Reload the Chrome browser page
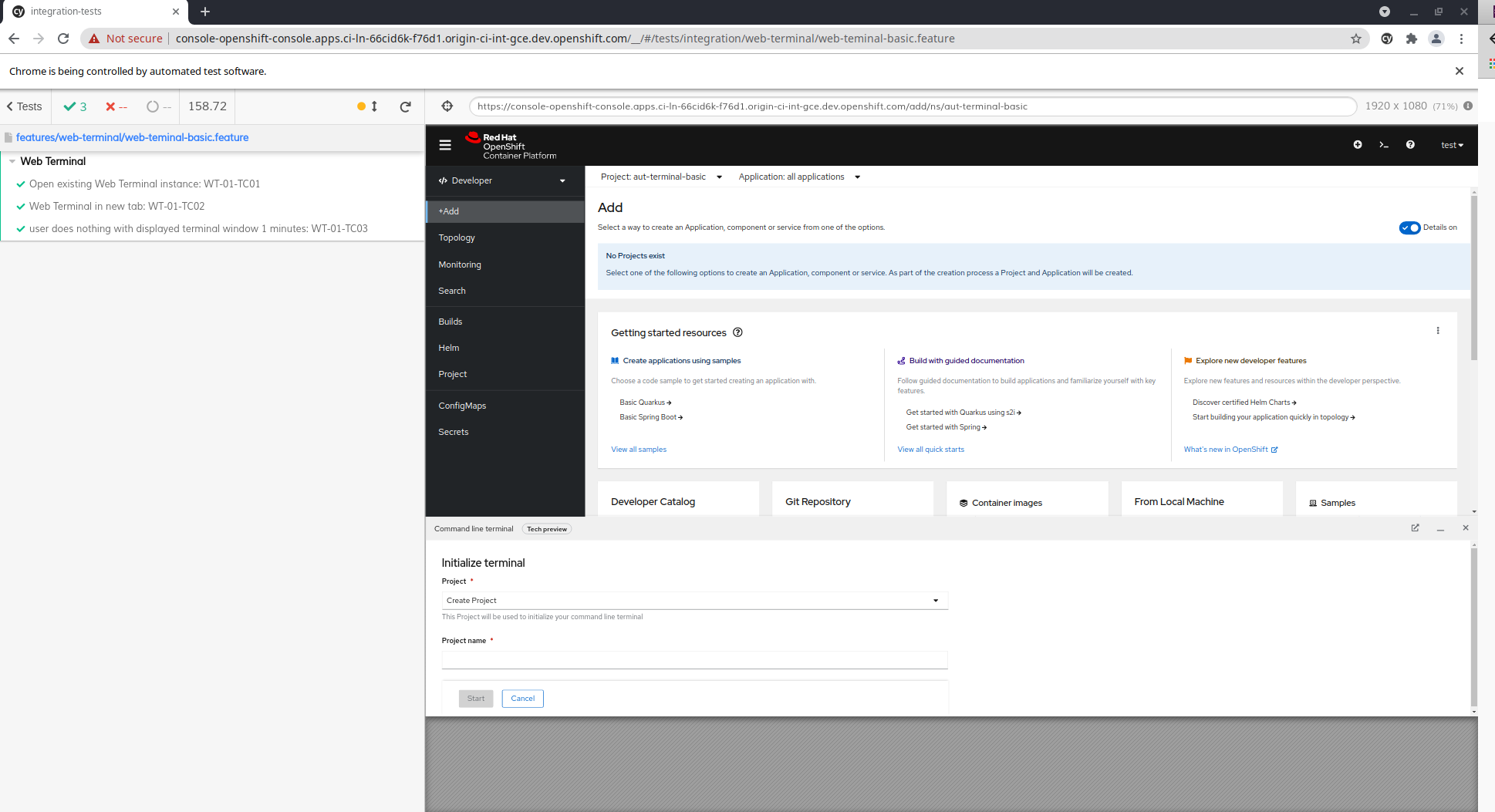Image resolution: width=1495 pixels, height=812 pixels. coord(63,39)
